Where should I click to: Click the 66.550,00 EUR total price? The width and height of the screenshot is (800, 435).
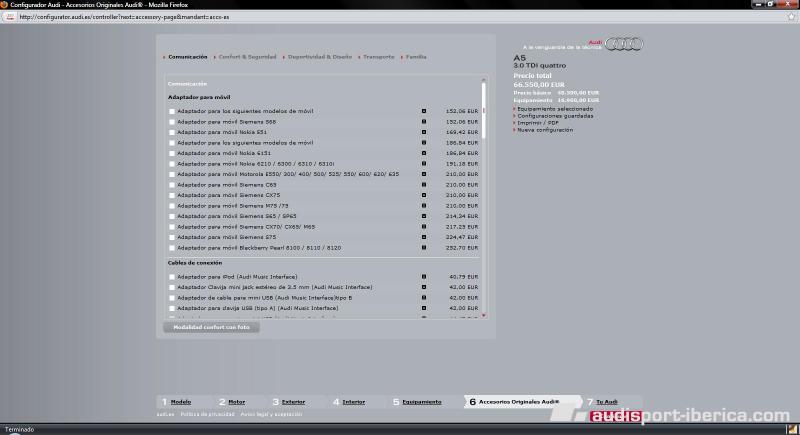point(539,85)
